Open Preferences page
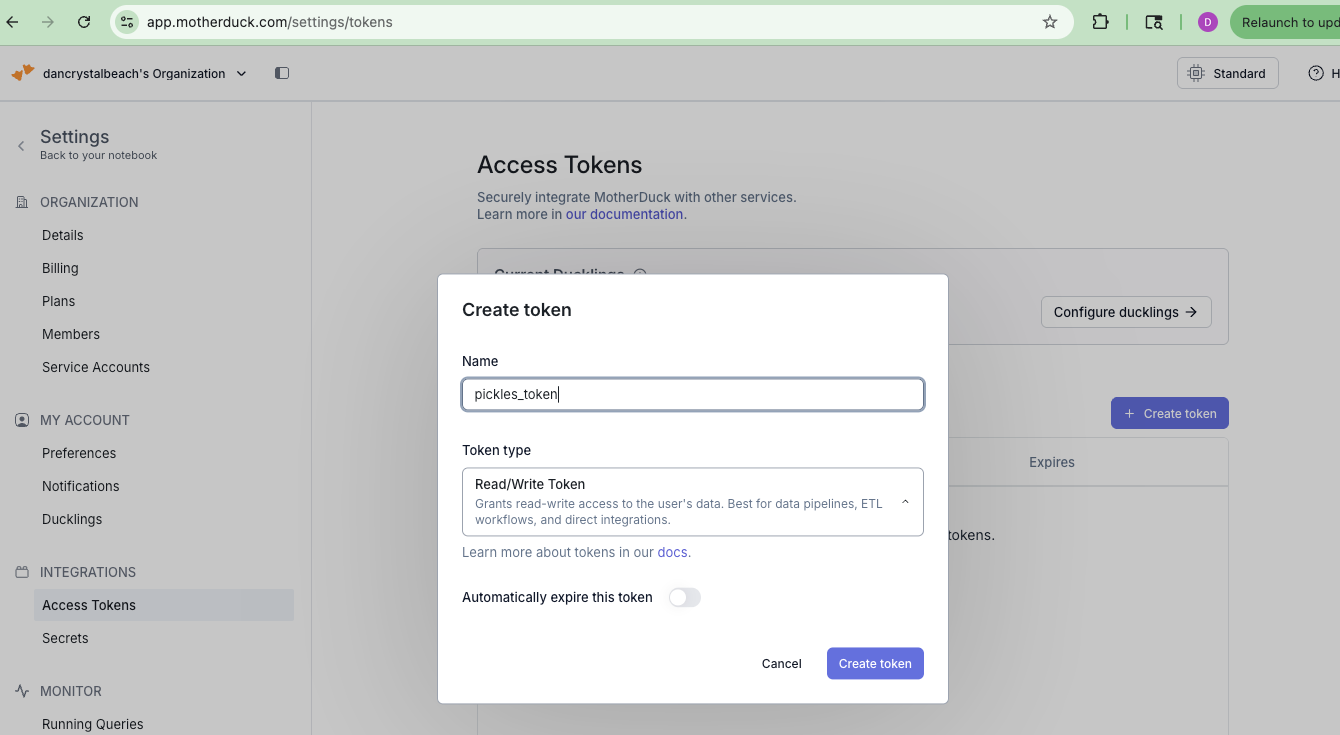This screenshot has width=1340, height=735. [x=79, y=453]
